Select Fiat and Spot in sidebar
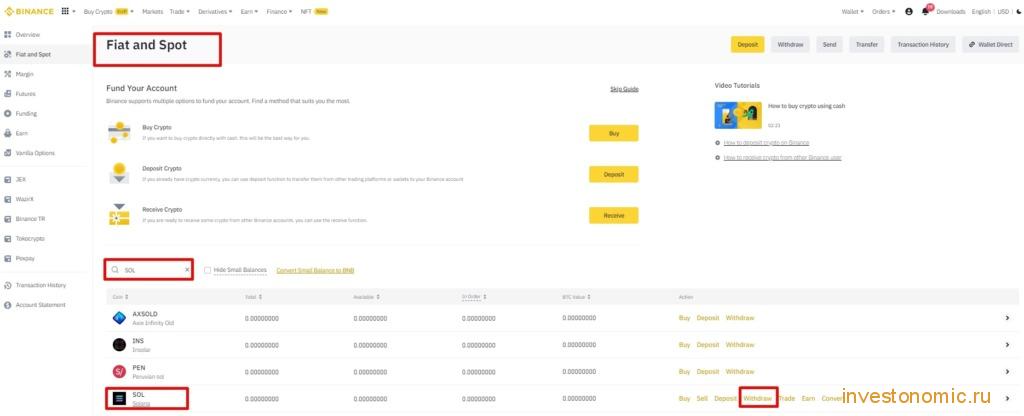 33,54
